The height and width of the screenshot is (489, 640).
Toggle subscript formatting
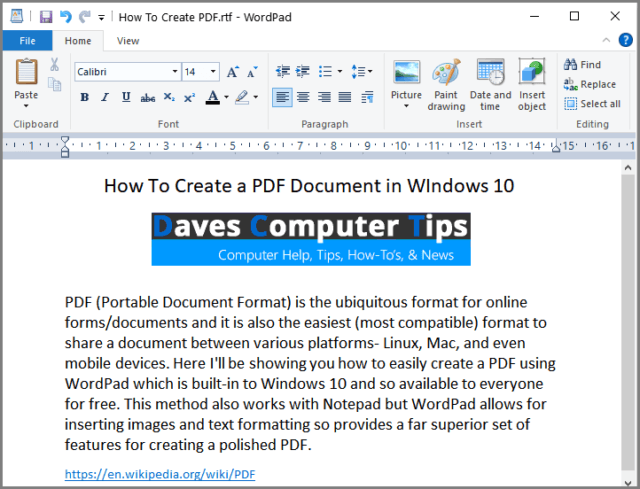click(169, 97)
